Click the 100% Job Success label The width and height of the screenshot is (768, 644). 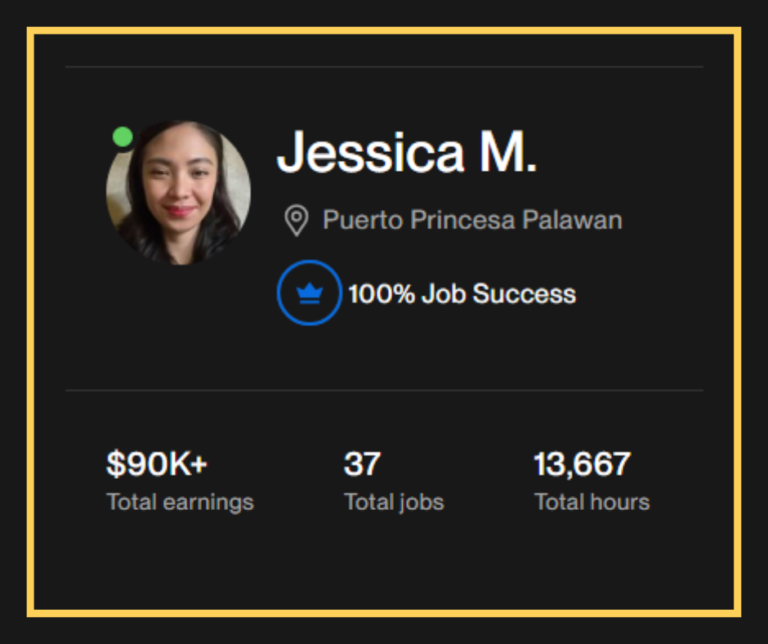[x=462, y=294]
